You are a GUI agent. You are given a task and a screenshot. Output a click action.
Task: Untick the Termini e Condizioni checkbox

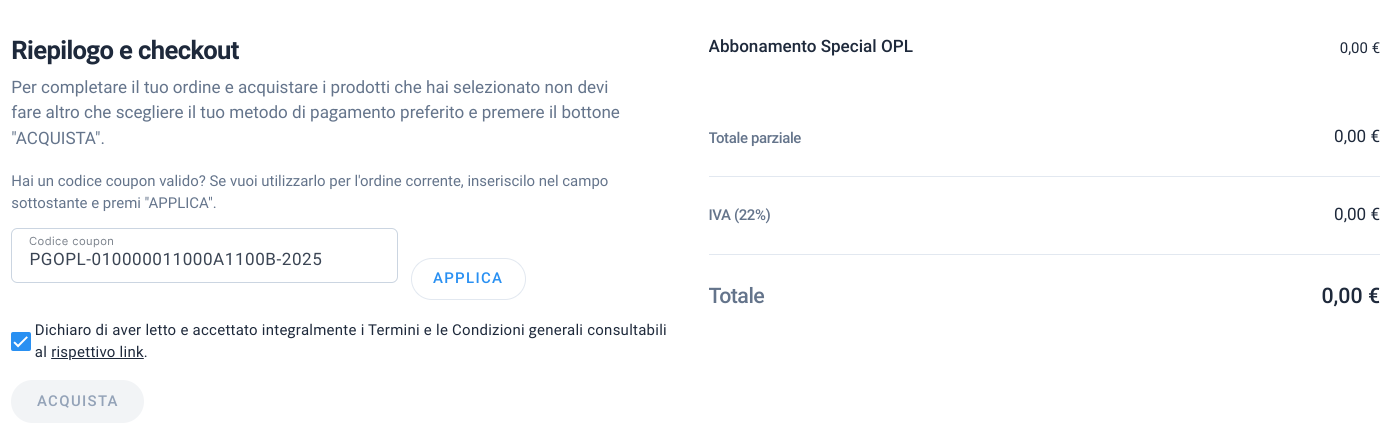tap(21, 341)
